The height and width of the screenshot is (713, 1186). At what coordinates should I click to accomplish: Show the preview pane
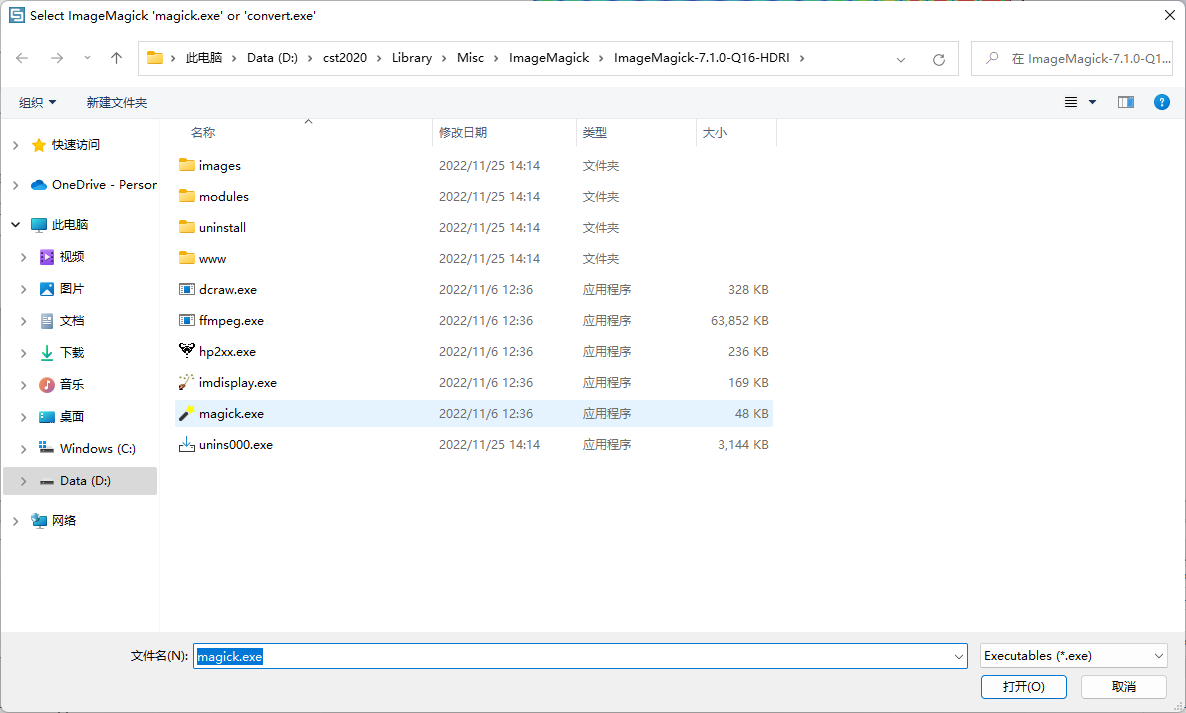pos(1126,101)
